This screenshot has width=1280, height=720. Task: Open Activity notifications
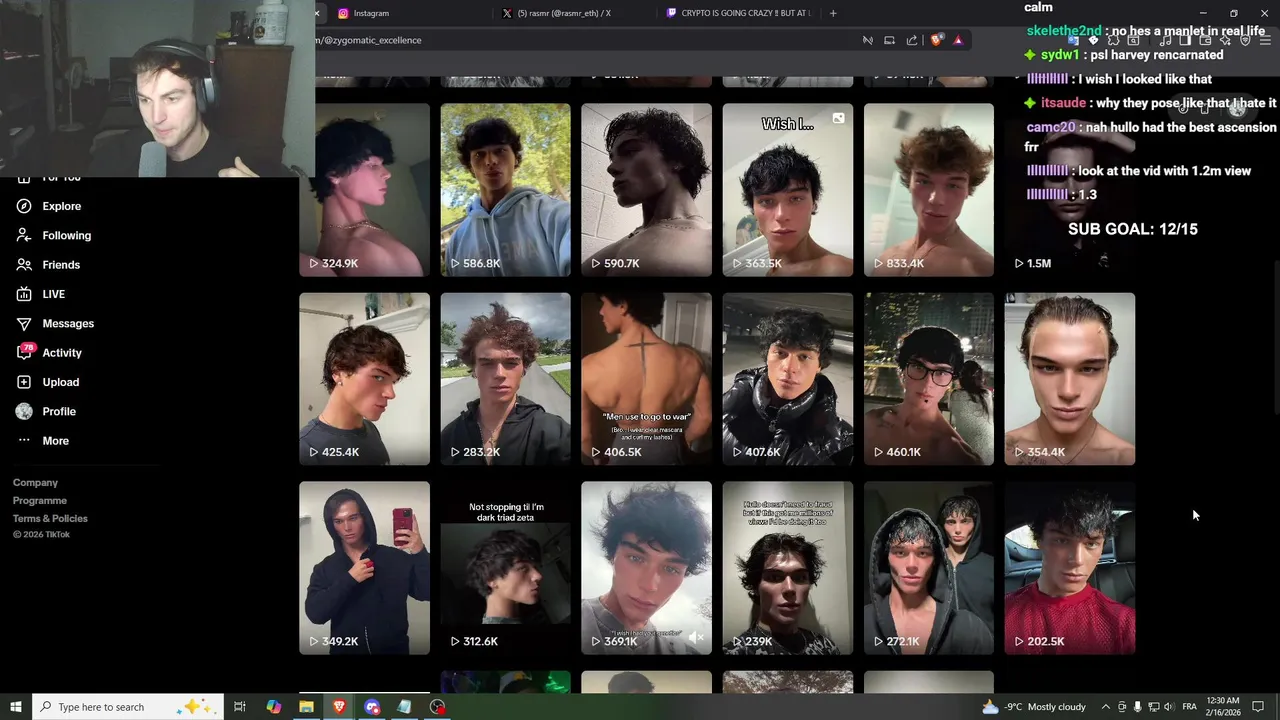[48, 353]
